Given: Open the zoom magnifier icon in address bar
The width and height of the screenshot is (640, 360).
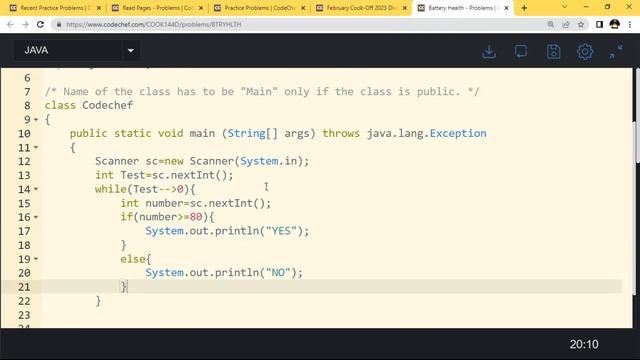Looking at the screenshot, I should click(x=551, y=24).
